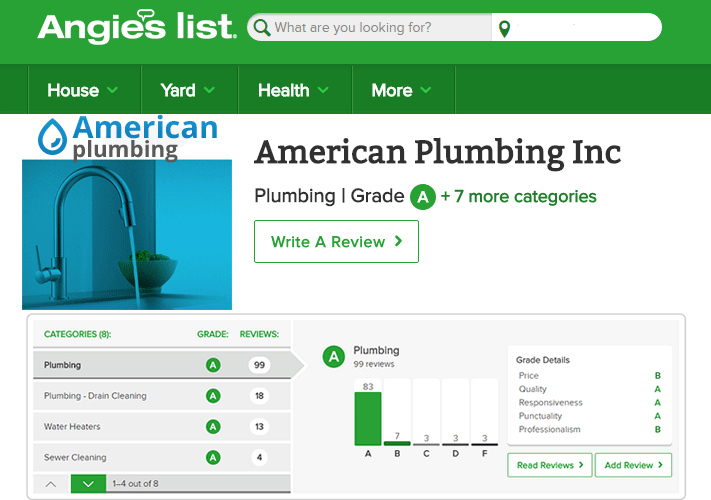Click the large grade A badge beside Grade

(x=423, y=197)
